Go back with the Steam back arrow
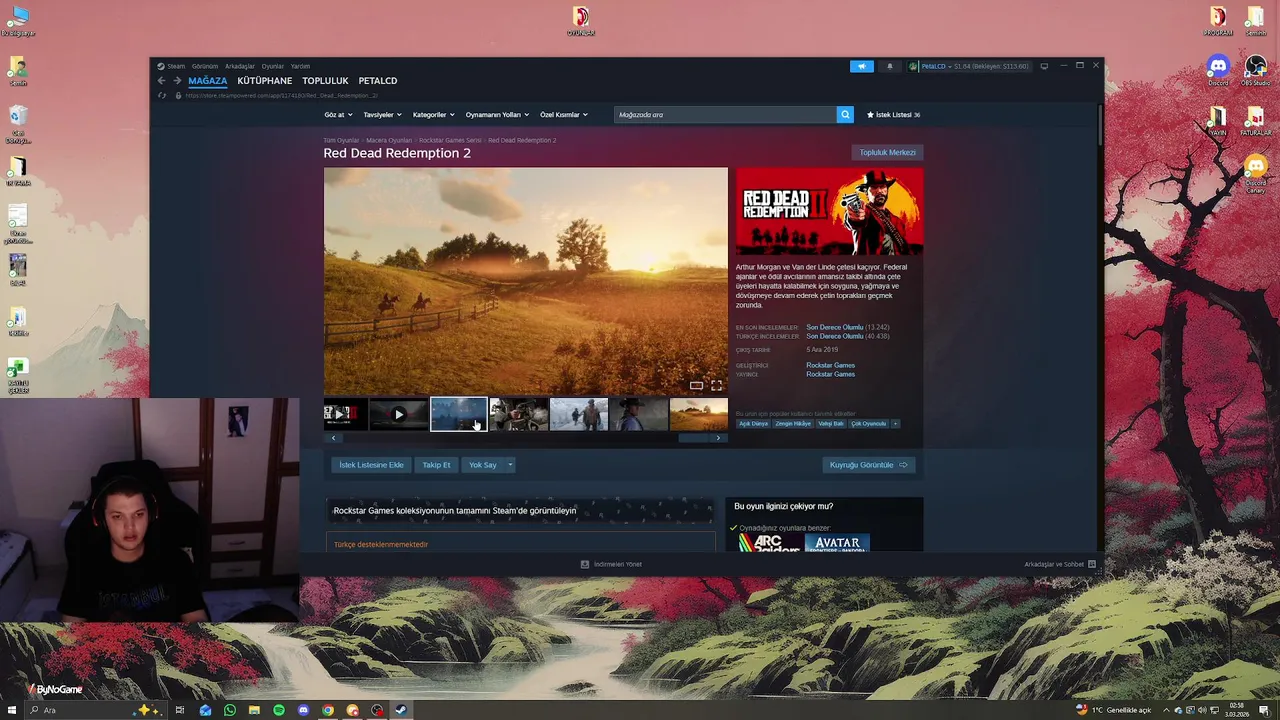This screenshot has height=720, width=1280. pos(162,81)
